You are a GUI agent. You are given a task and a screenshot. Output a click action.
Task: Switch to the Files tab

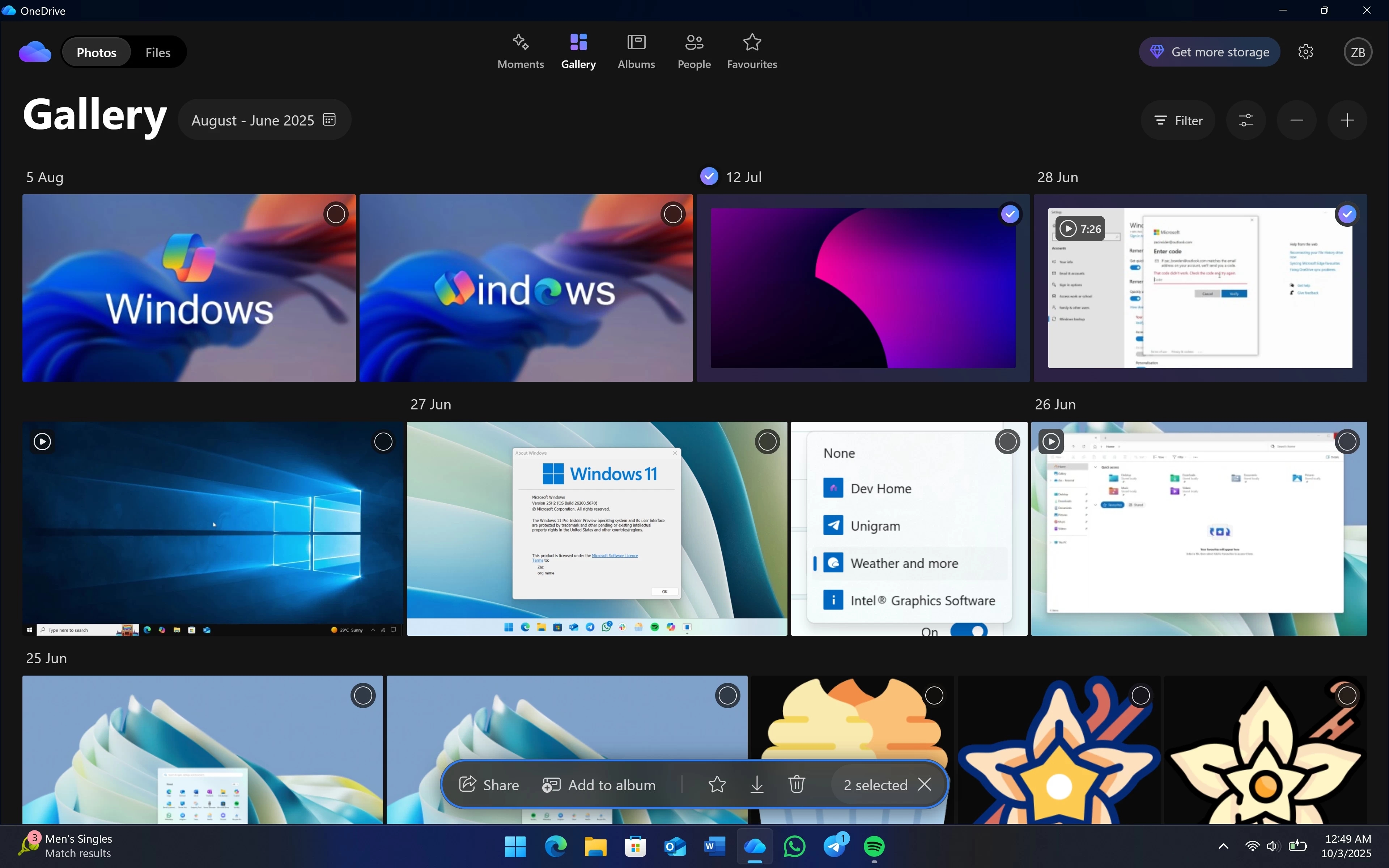[158, 52]
